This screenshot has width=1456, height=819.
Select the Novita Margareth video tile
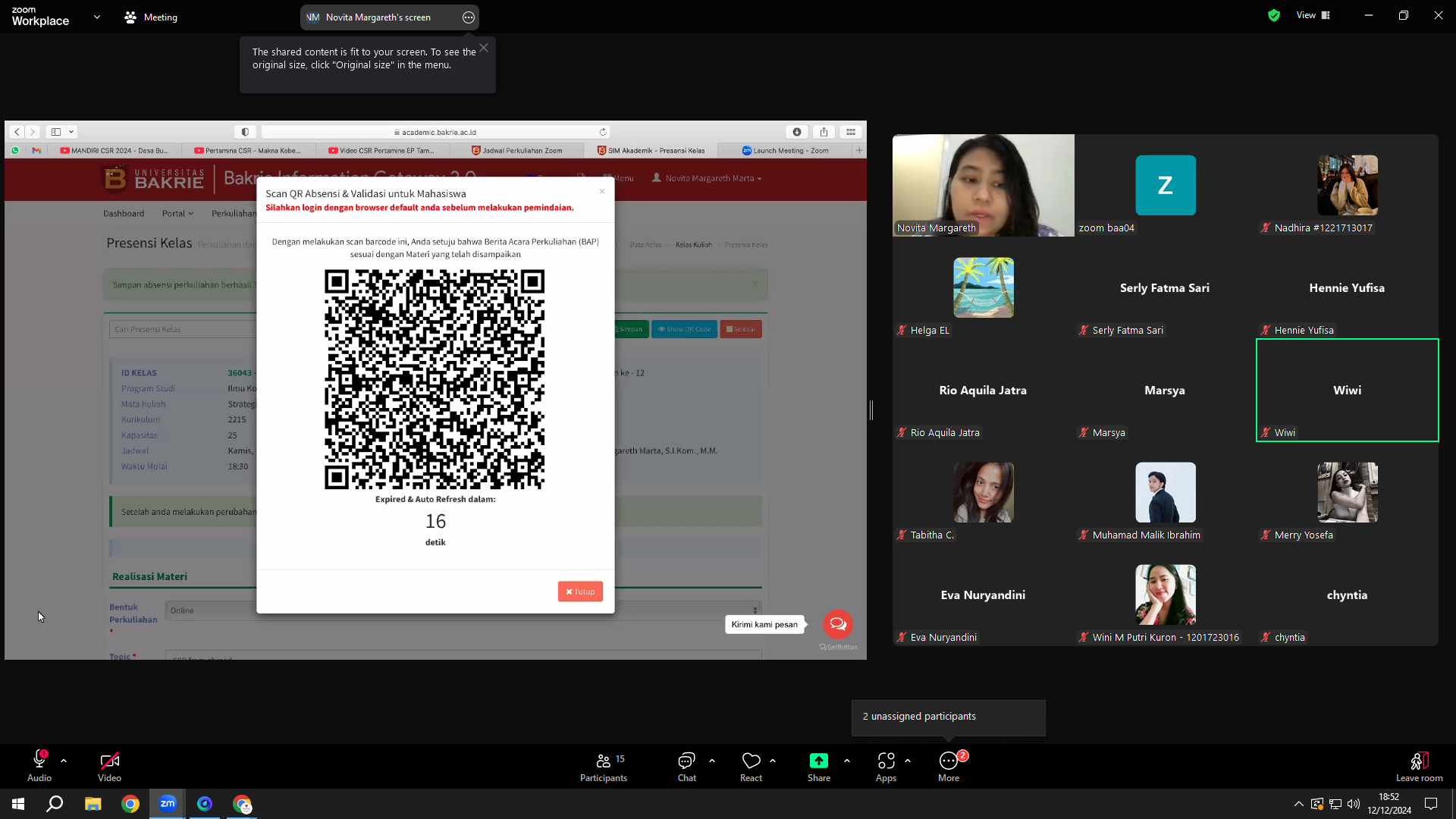pos(984,186)
